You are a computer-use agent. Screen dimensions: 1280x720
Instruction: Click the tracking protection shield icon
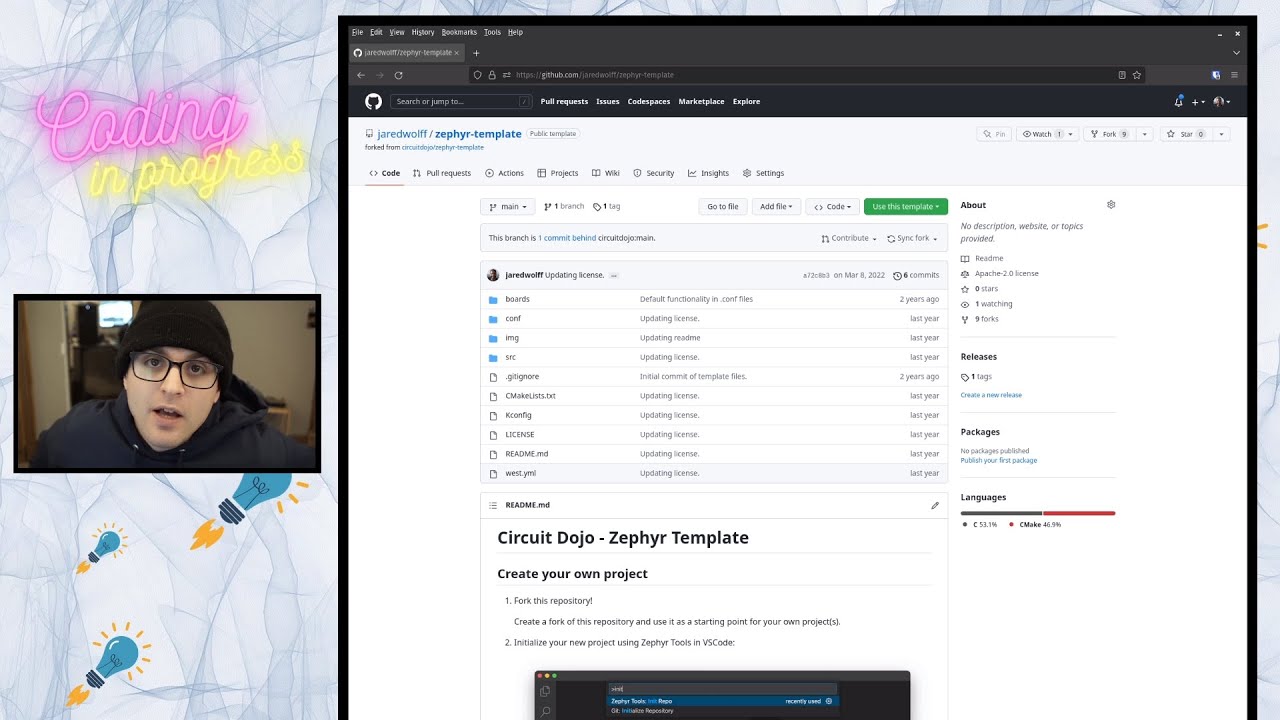(478, 75)
